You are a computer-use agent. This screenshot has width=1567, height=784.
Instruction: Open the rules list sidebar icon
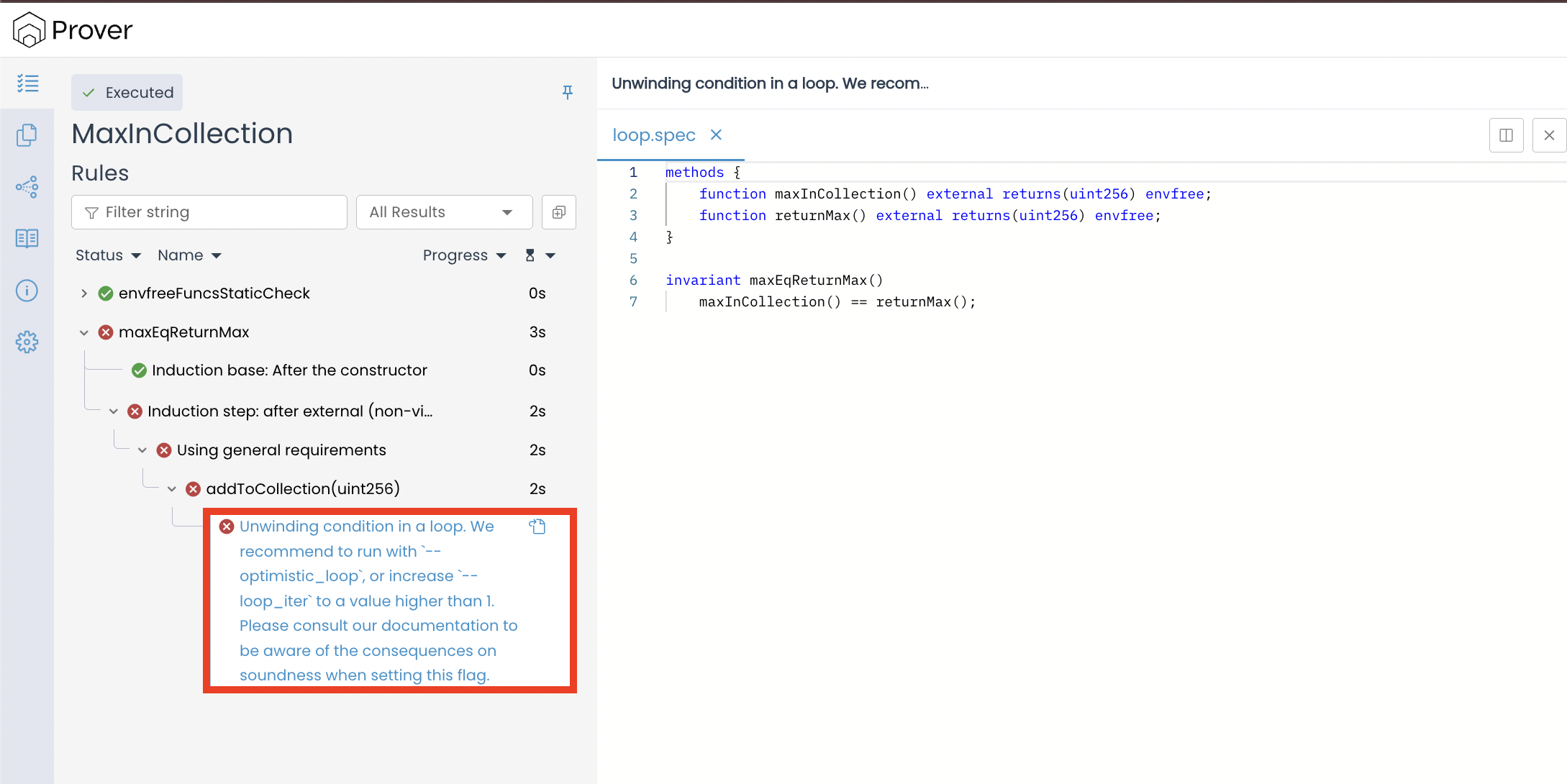[27, 83]
